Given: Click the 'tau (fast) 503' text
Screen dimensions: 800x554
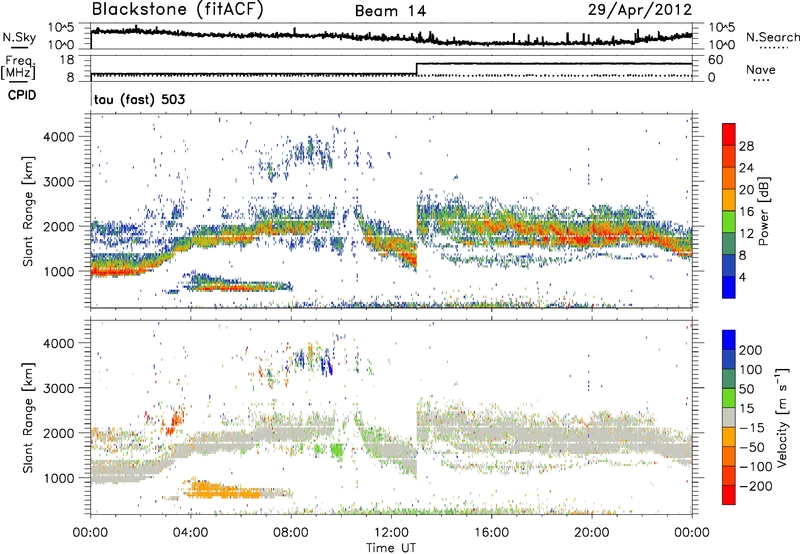Looking at the screenshot, I should coord(139,99).
